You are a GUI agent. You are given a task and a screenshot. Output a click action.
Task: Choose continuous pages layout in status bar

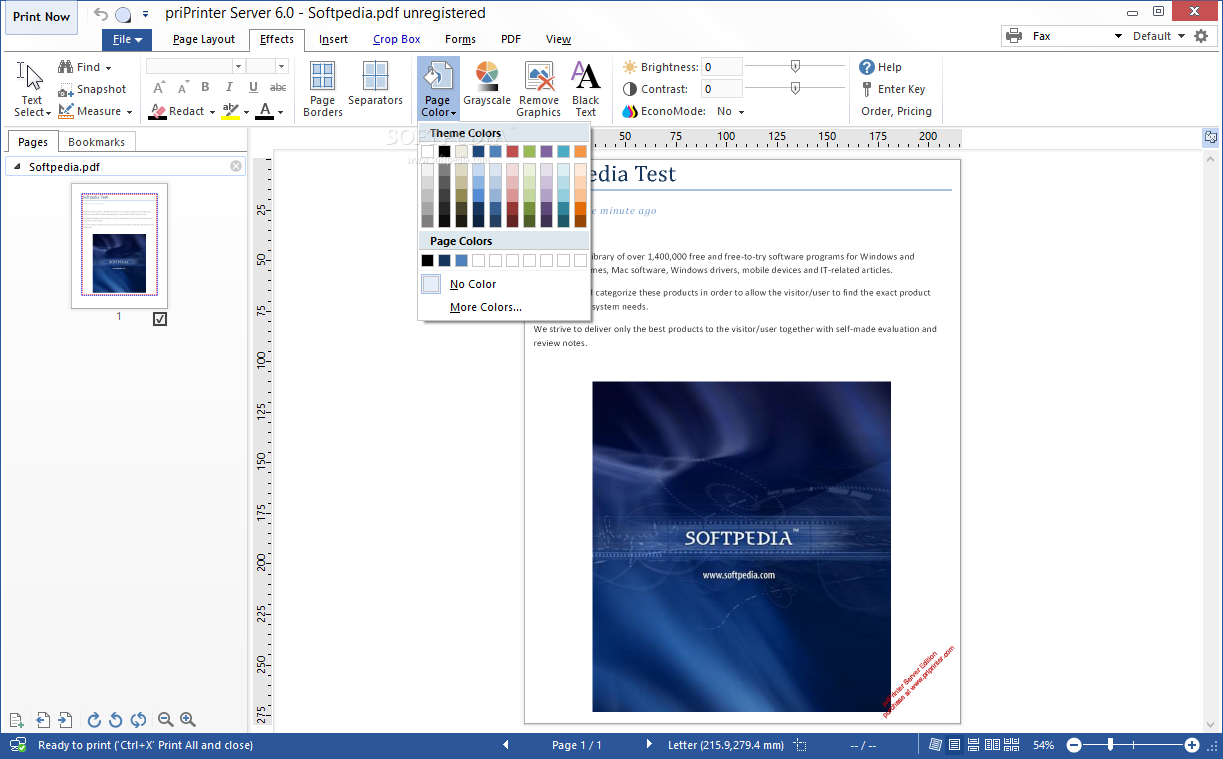973,745
